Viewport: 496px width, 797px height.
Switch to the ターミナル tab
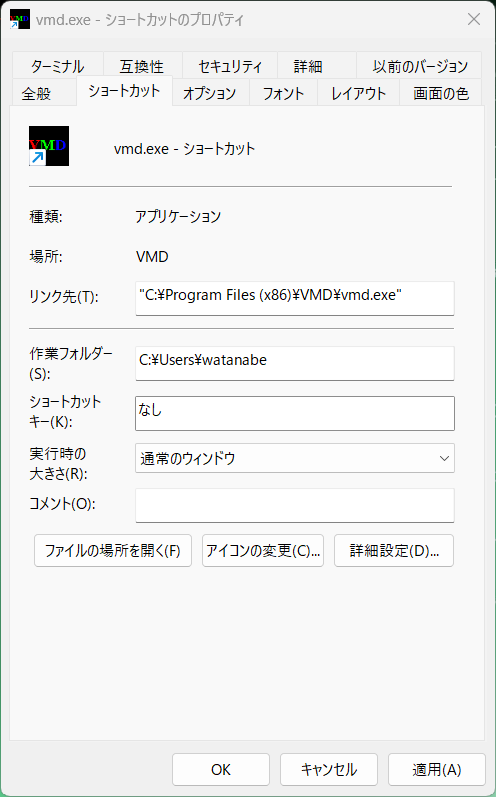coord(57,66)
